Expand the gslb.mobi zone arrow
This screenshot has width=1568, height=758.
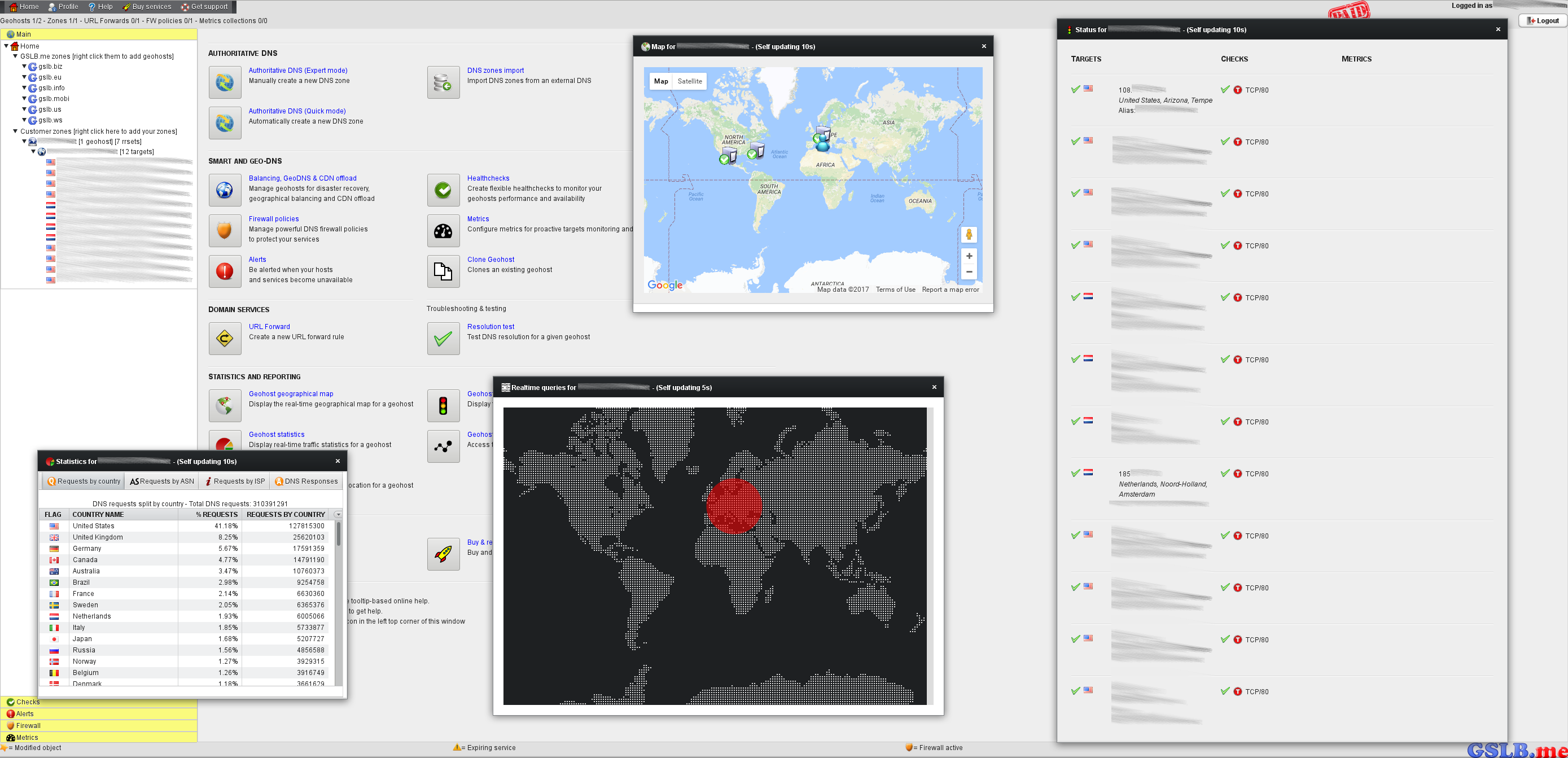(x=24, y=99)
